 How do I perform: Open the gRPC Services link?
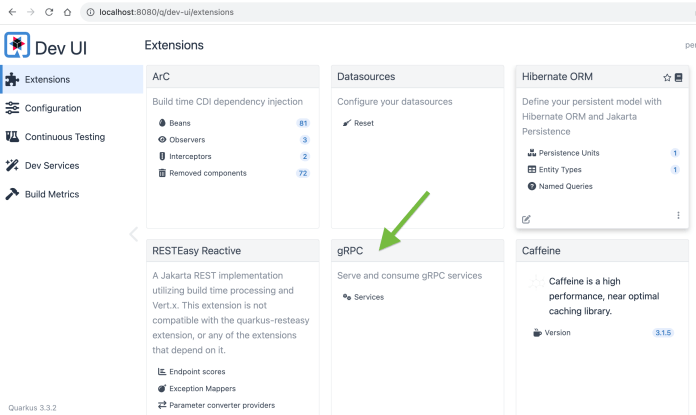(368, 297)
